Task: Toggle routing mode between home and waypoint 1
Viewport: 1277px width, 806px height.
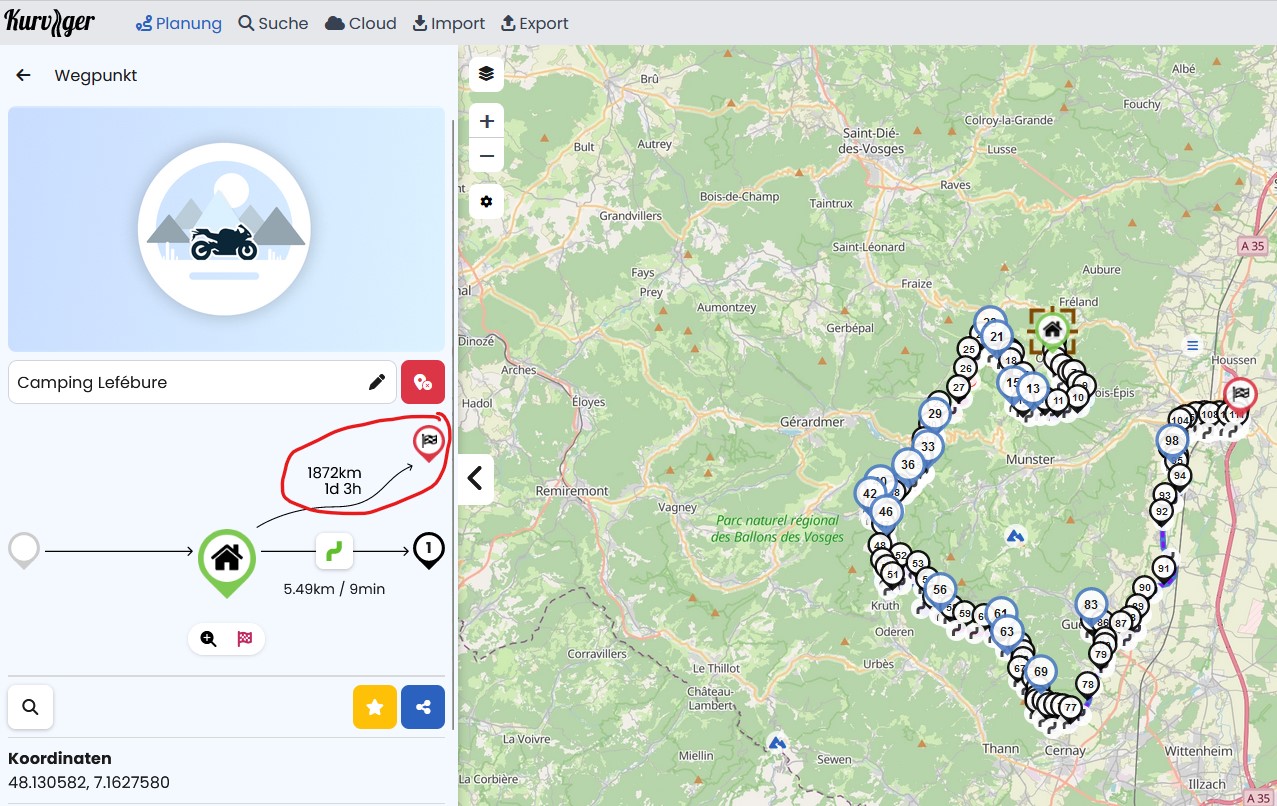Action: click(x=334, y=550)
